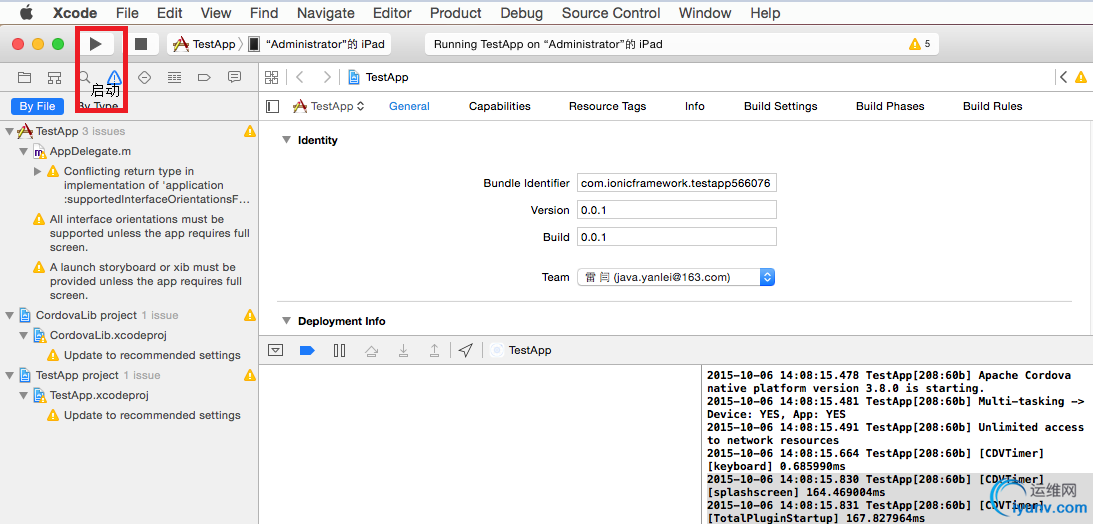
Task: Collapse the Deployment Info section
Action: click(286, 321)
